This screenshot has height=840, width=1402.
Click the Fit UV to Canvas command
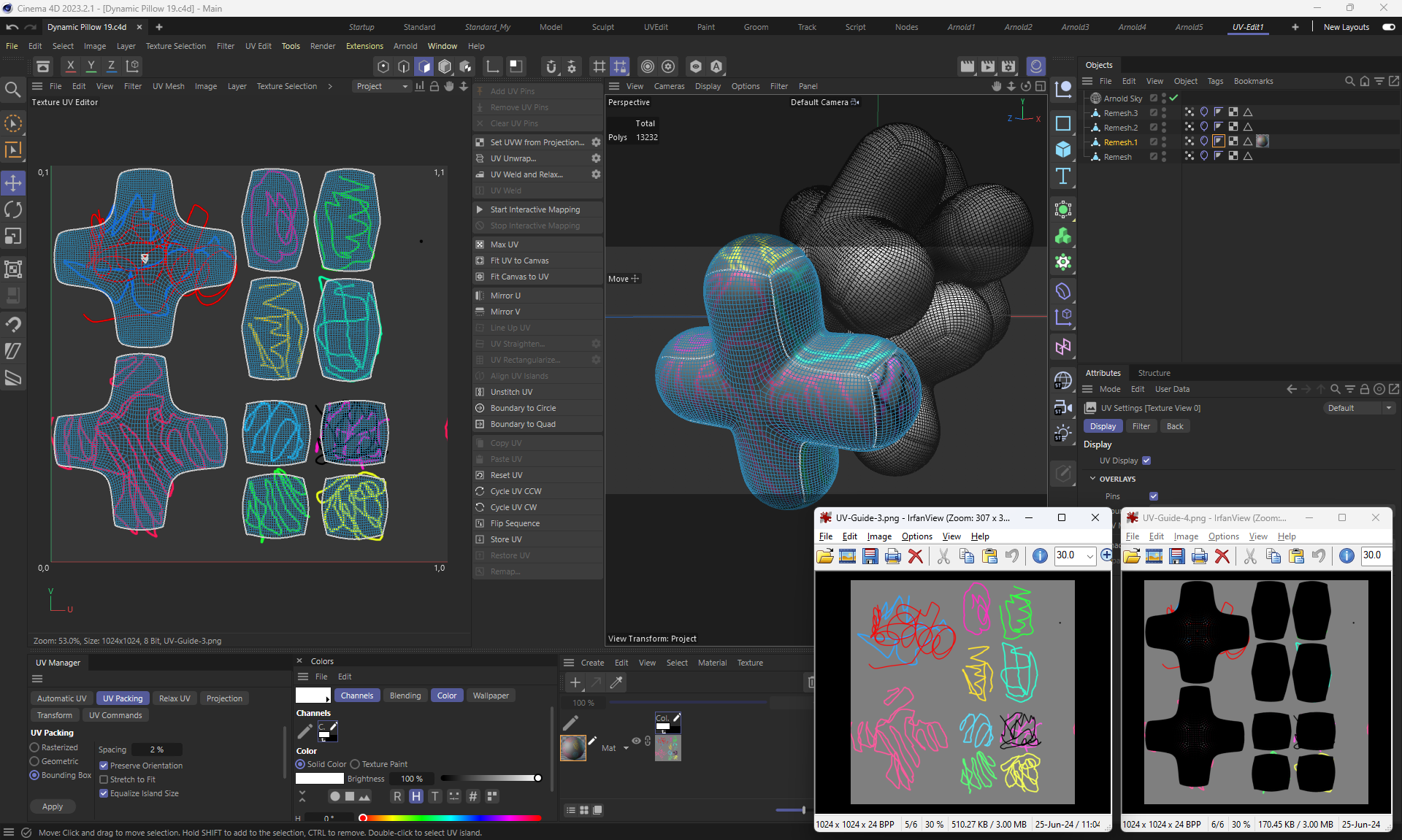point(519,261)
